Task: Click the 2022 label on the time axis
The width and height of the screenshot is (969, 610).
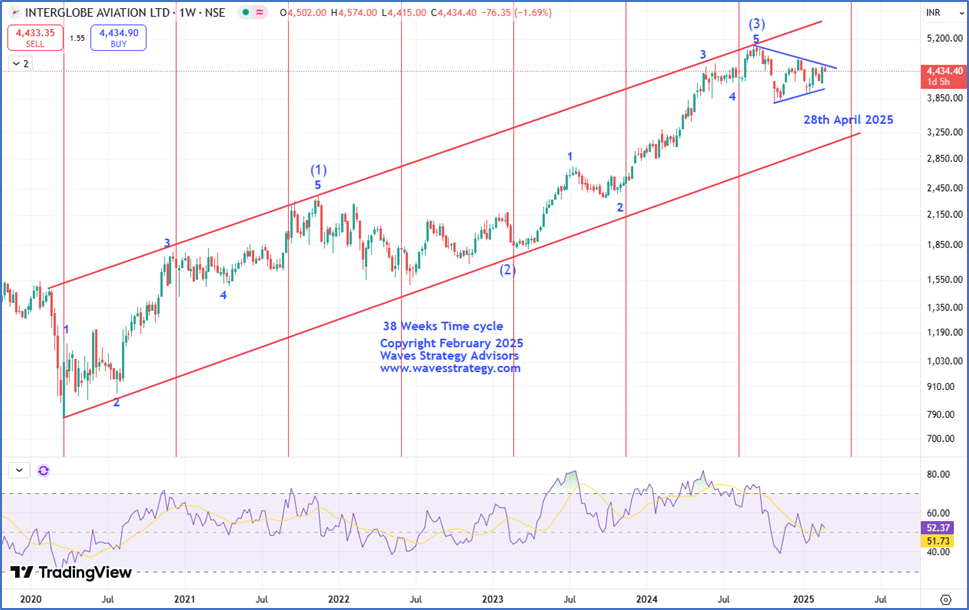Action: [339, 599]
